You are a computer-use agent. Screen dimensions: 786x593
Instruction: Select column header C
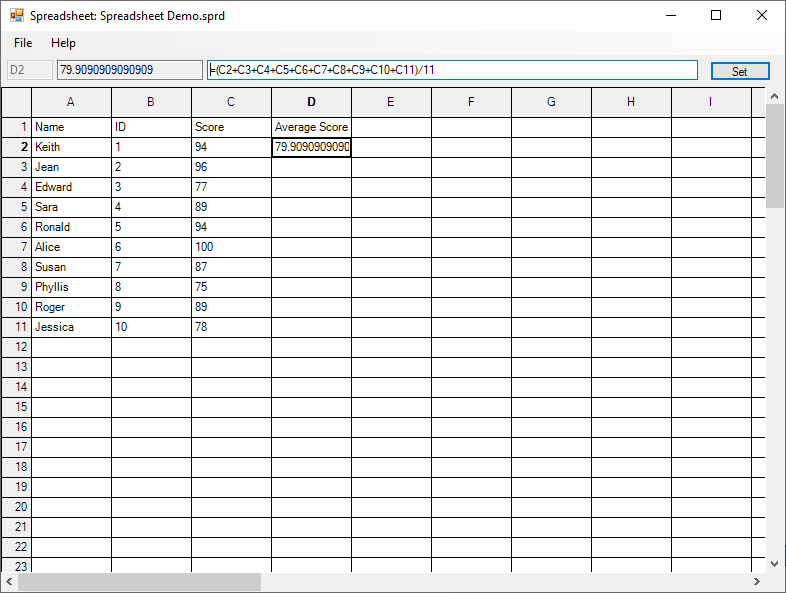(x=231, y=102)
